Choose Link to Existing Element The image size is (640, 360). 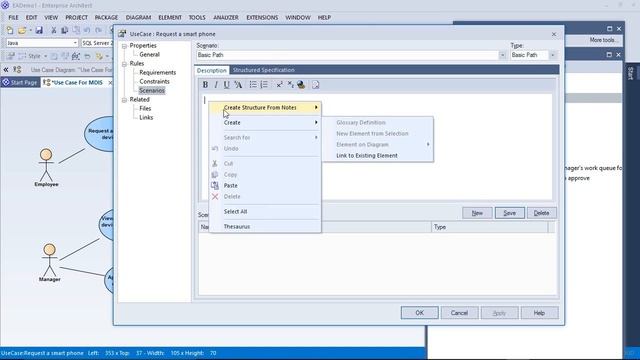click(367, 156)
